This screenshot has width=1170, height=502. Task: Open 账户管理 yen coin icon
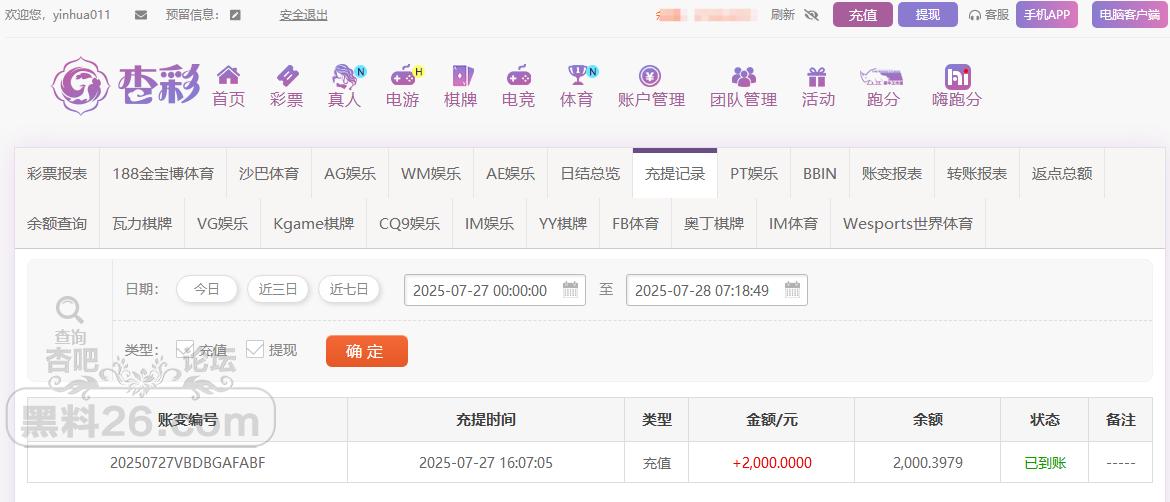click(650, 75)
